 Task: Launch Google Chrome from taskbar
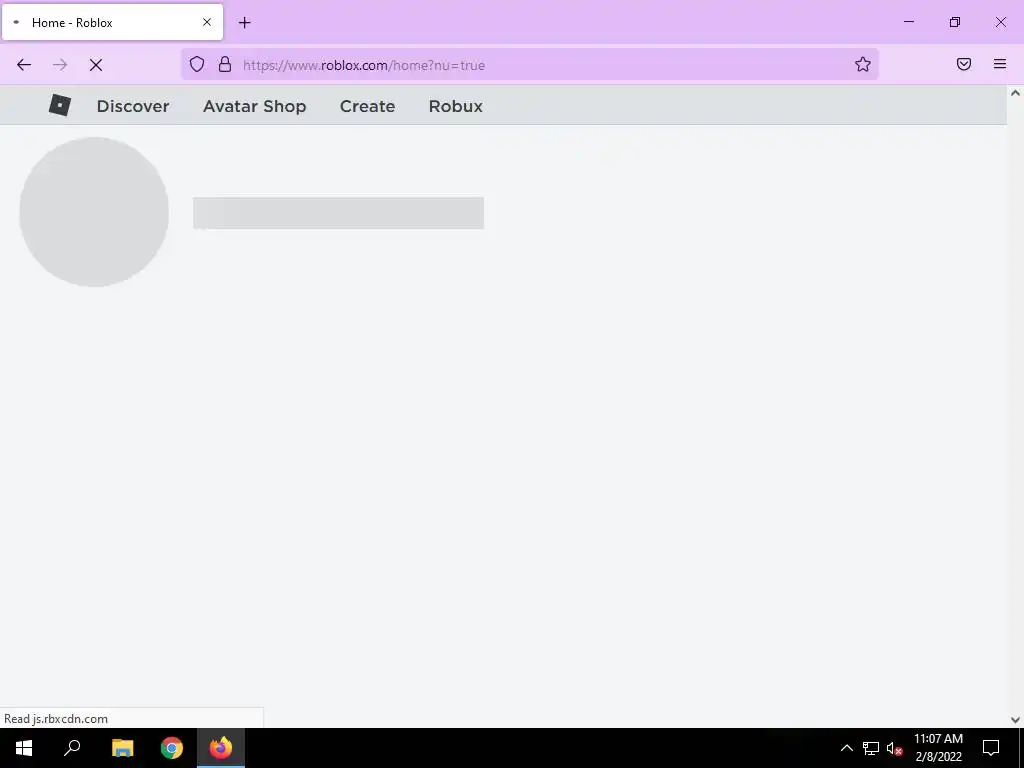(x=172, y=748)
